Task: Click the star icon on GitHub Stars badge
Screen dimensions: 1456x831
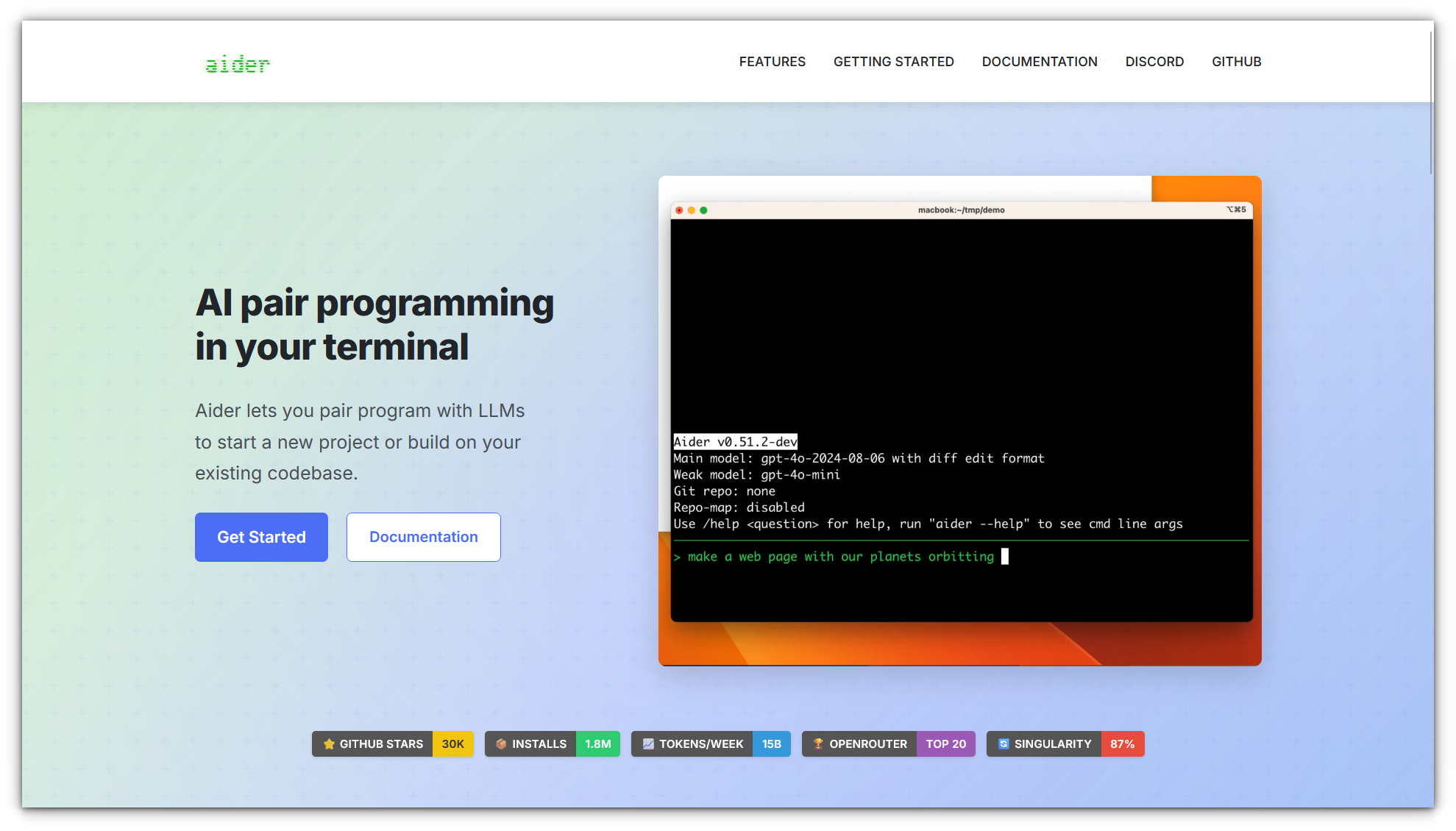Action: pyautogui.click(x=329, y=744)
